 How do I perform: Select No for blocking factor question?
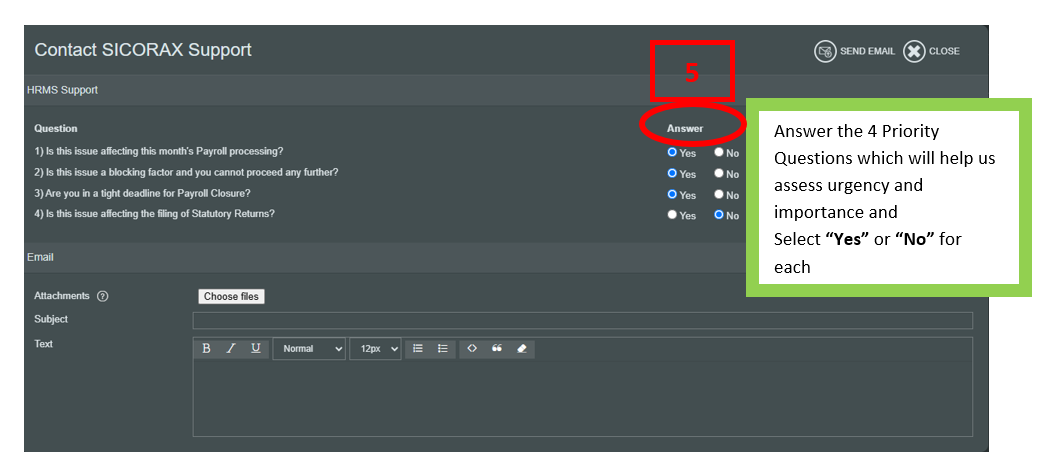pos(718,173)
